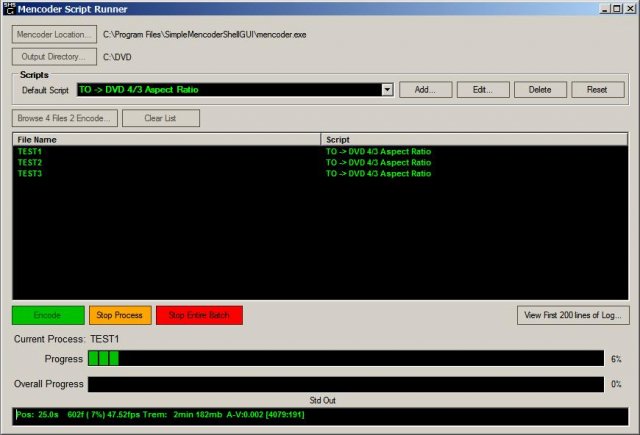Start encoding with the green Encode button
640x435 pixels.
pyautogui.click(x=48, y=315)
